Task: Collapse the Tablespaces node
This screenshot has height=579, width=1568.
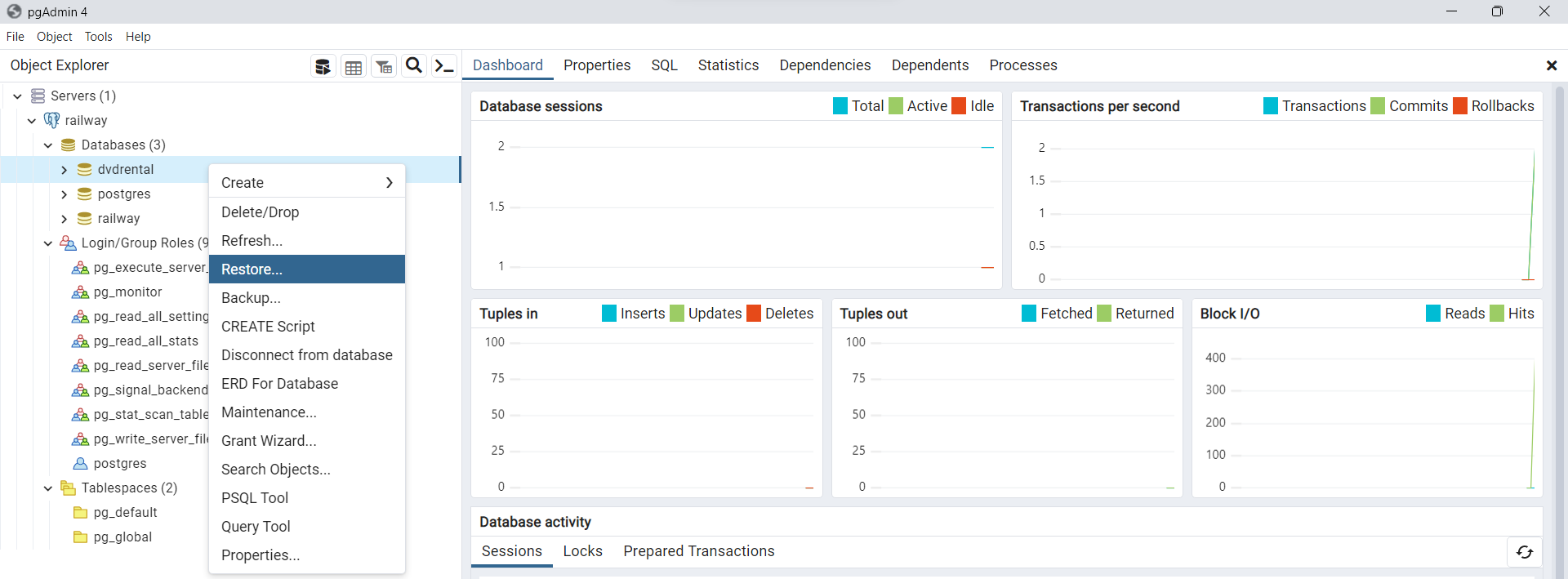Action: tap(48, 488)
